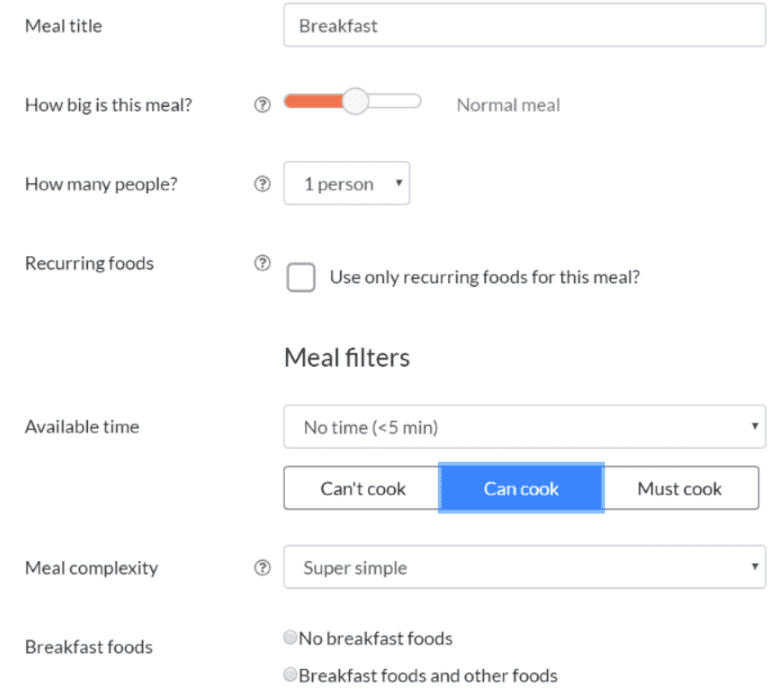Check Use only recurring foods checkbox
The image size is (780, 689).
click(301, 277)
